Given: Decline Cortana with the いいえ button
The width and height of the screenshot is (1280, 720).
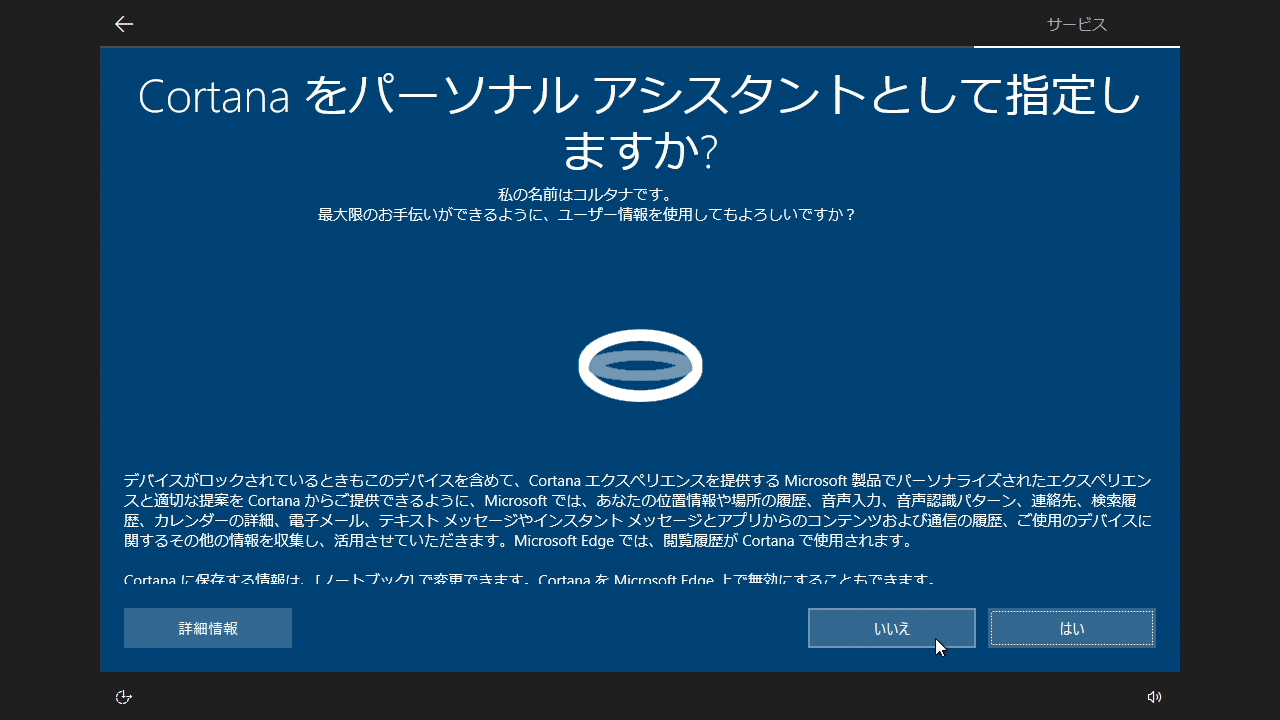Looking at the screenshot, I should [892, 628].
